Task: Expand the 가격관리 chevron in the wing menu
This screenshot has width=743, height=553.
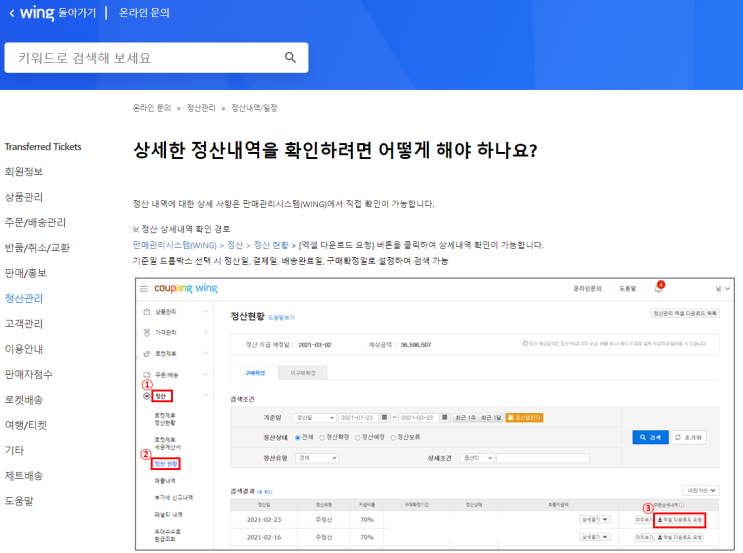Action: [x=206, y=332]
